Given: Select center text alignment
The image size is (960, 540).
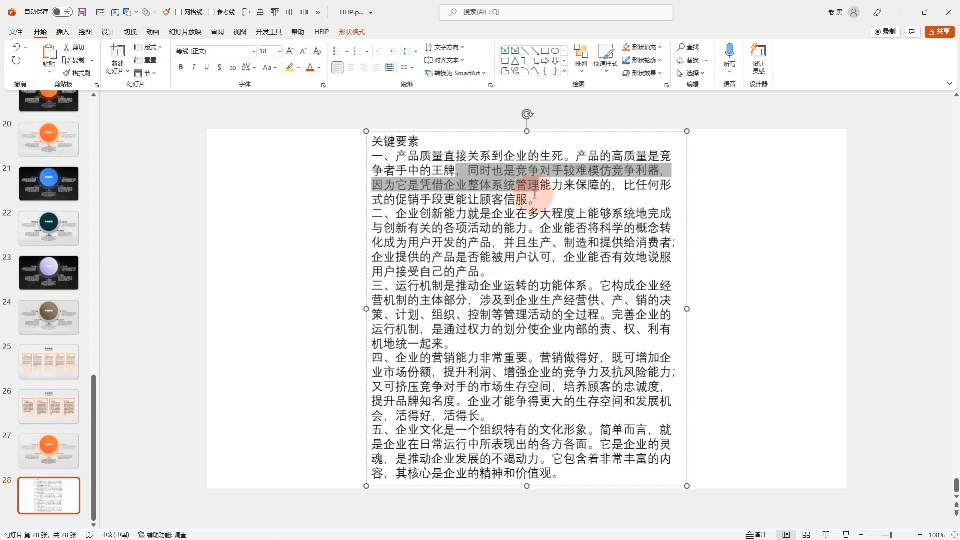Looking at the screenshot, I should click(350, 67).
